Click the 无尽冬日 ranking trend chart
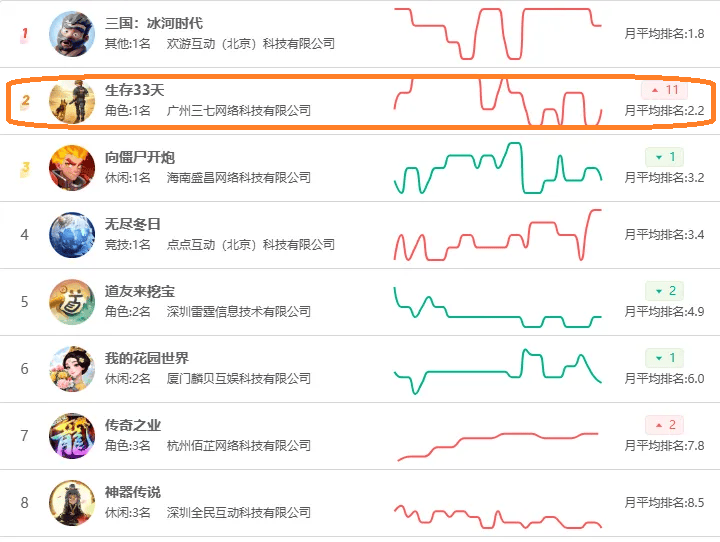Viewport: 720px width, 542px height. (498, 235)
